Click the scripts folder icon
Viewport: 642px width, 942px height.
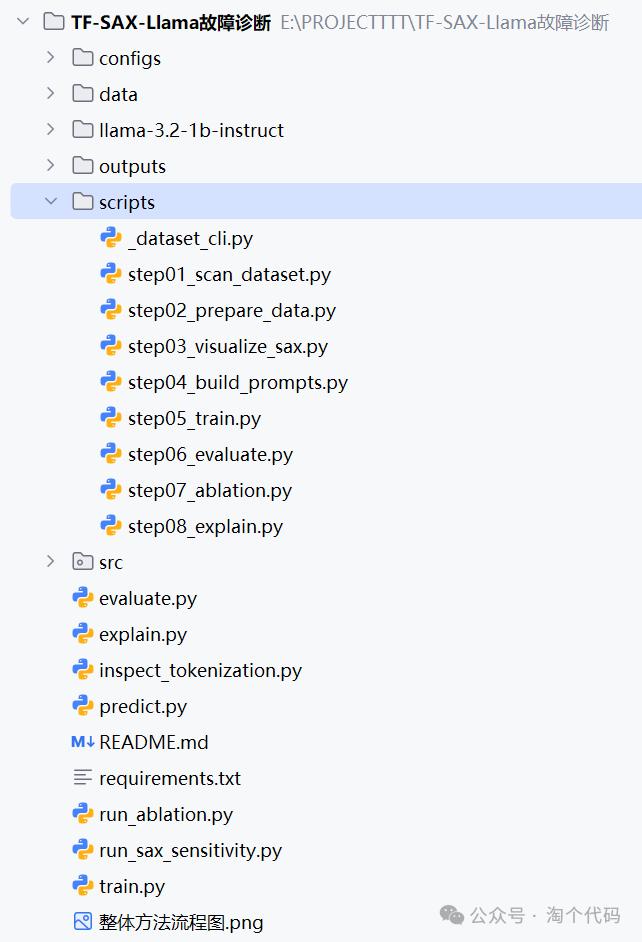83,202
